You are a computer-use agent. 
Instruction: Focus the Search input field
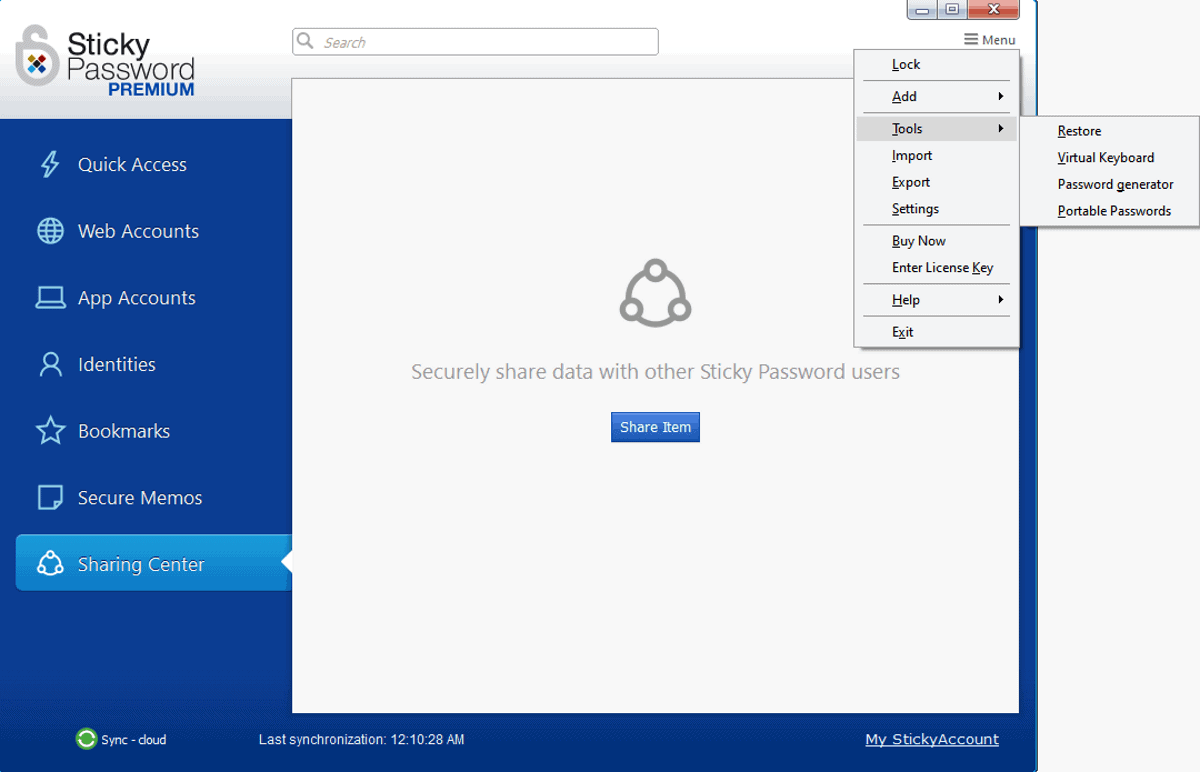[475, 42]
